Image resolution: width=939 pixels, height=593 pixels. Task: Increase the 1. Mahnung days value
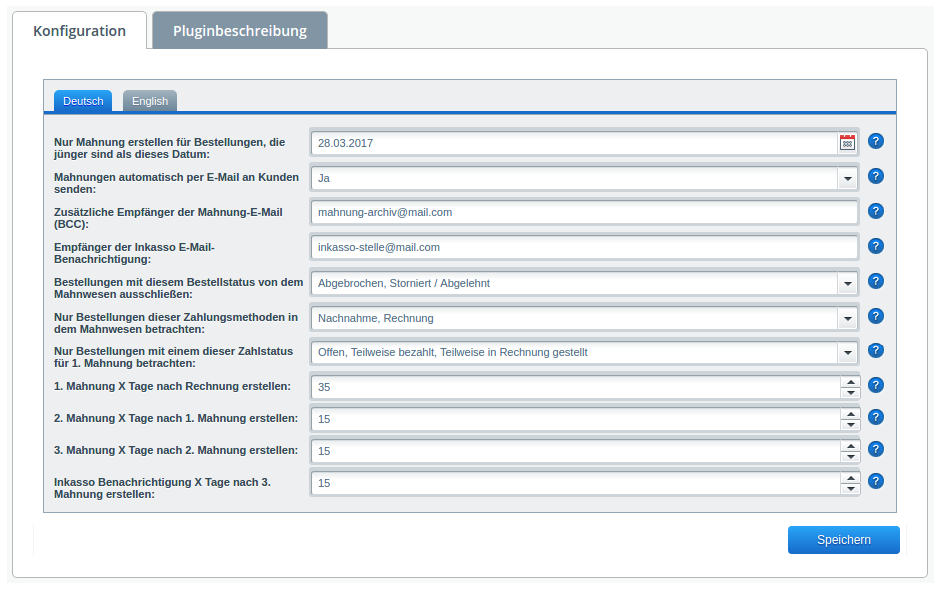pyautogui.click(x=850, y=382)
